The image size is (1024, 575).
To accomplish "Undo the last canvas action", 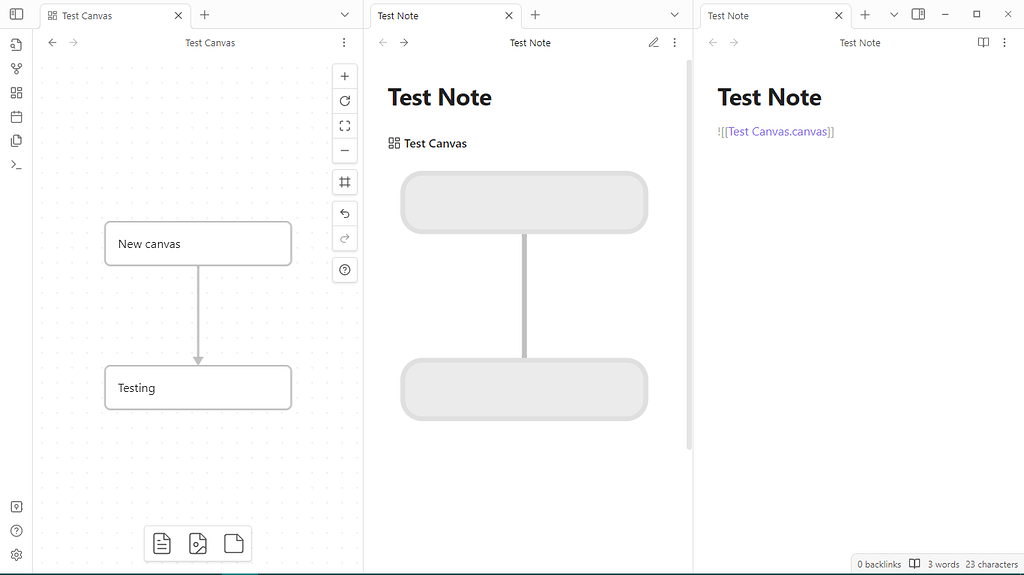I will [x=345, y=214].
